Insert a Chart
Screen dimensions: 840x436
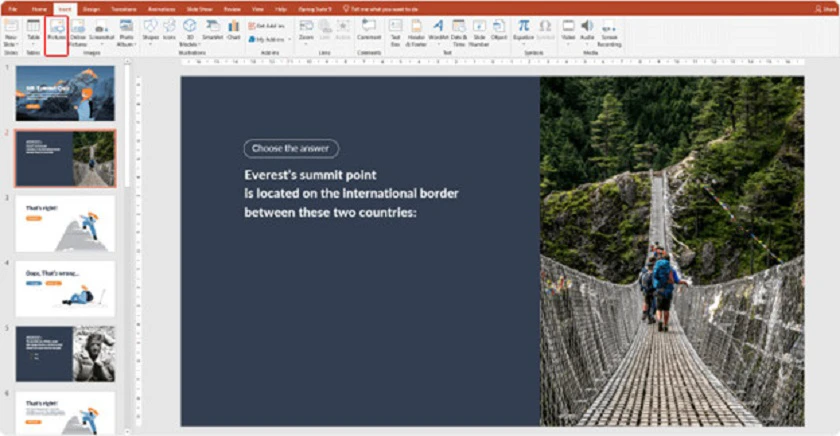[x=234, y=31]
